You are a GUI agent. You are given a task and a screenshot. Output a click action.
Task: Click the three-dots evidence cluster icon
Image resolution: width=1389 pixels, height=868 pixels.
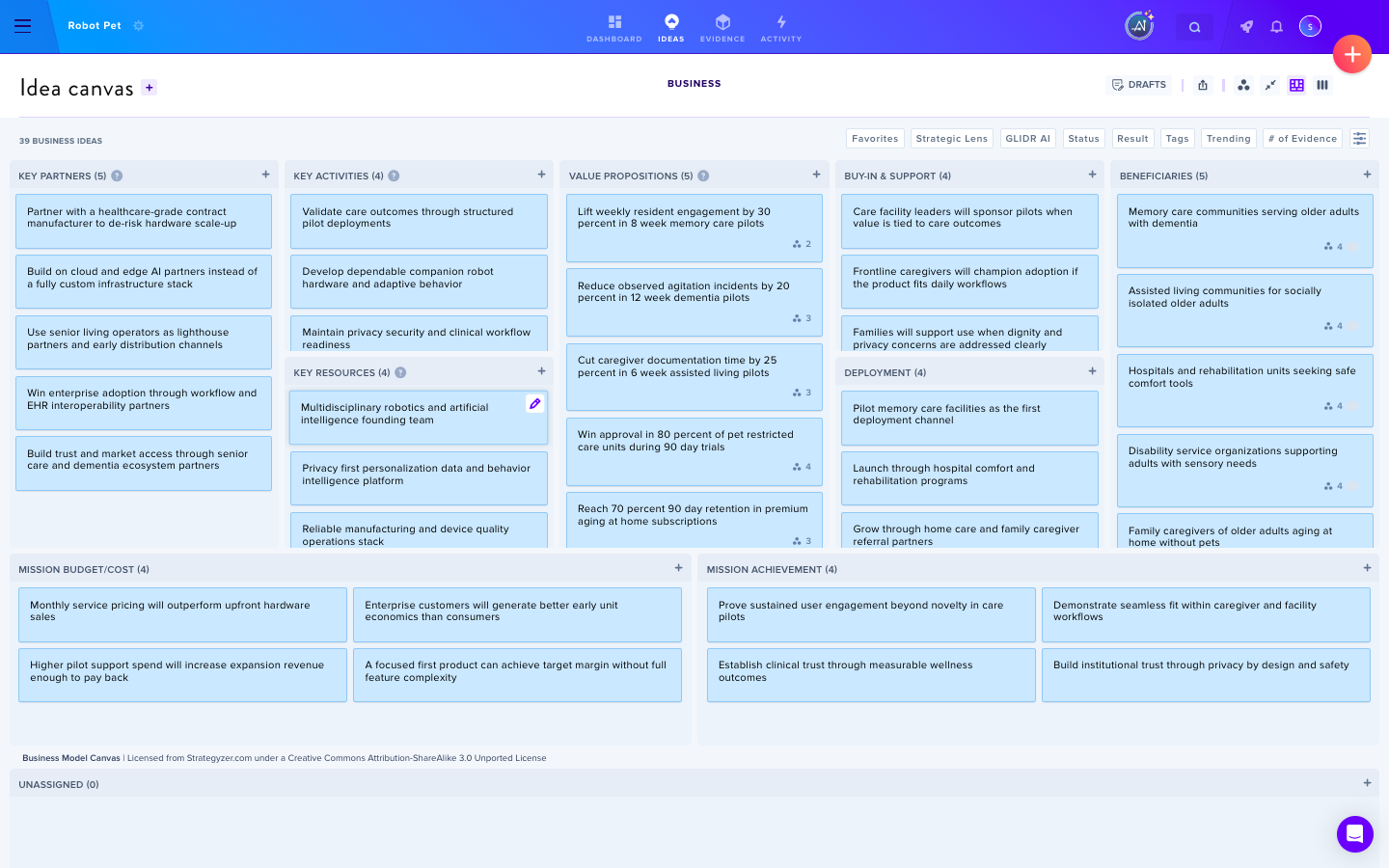point(1243,85)
